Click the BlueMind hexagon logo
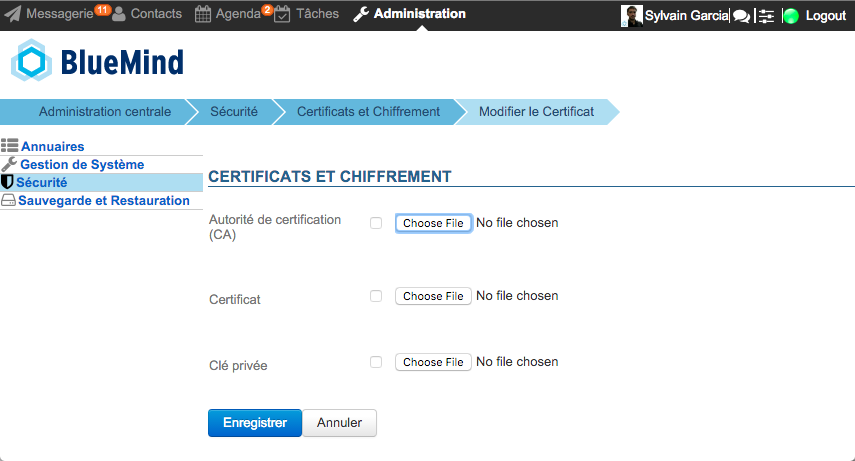 coord(32,61)
